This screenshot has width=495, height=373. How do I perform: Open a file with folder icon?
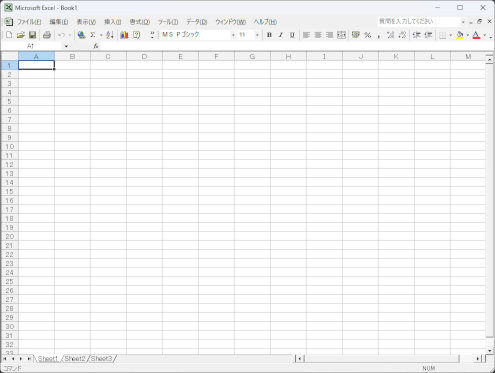[x=21, y=35]
